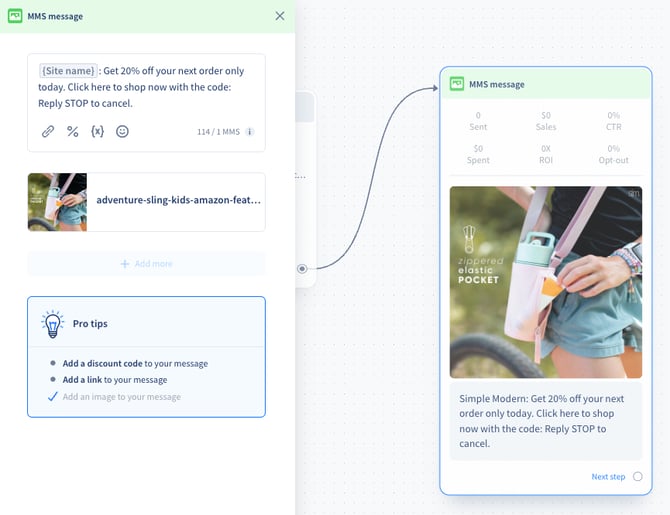
Task: Select the MMS message card title on canvas
Action: pos(497,85)
